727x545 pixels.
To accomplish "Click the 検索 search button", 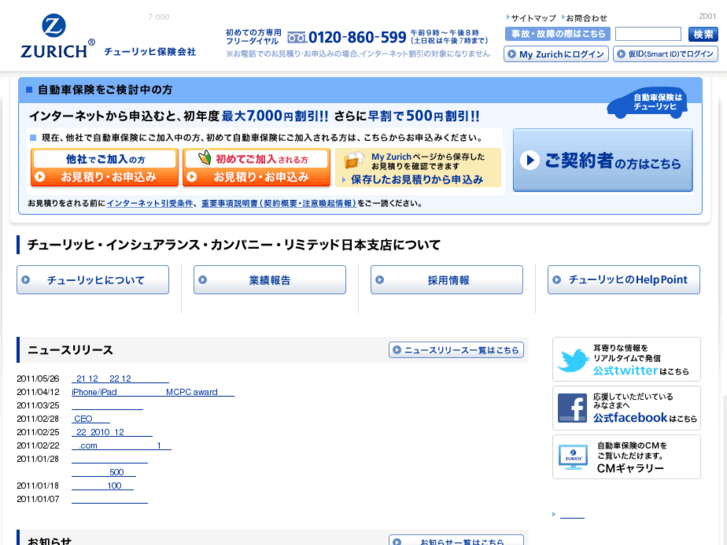I will [703, 34].
